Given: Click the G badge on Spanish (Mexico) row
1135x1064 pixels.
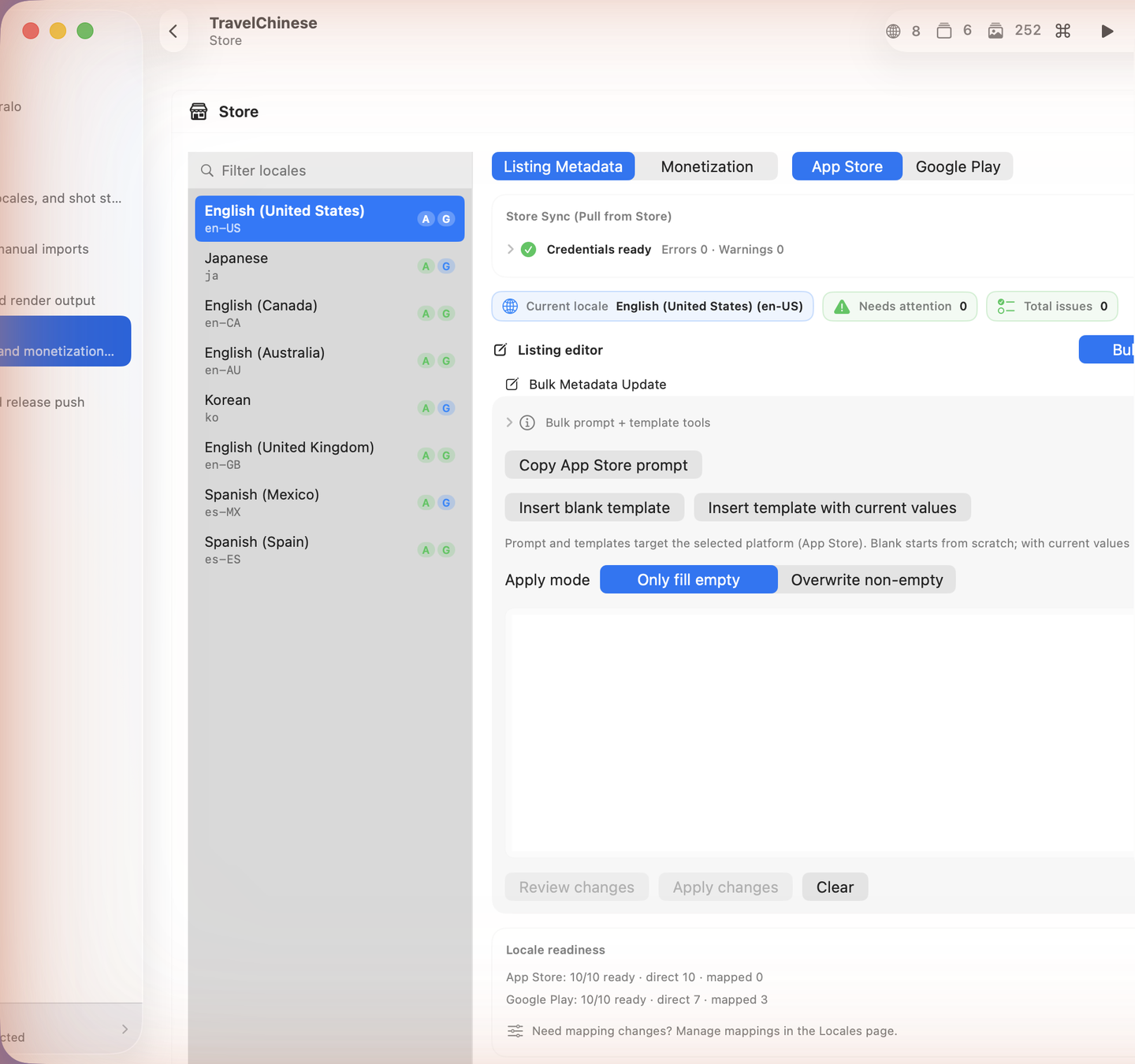Looking at the screenshot, I should (446, 503).
